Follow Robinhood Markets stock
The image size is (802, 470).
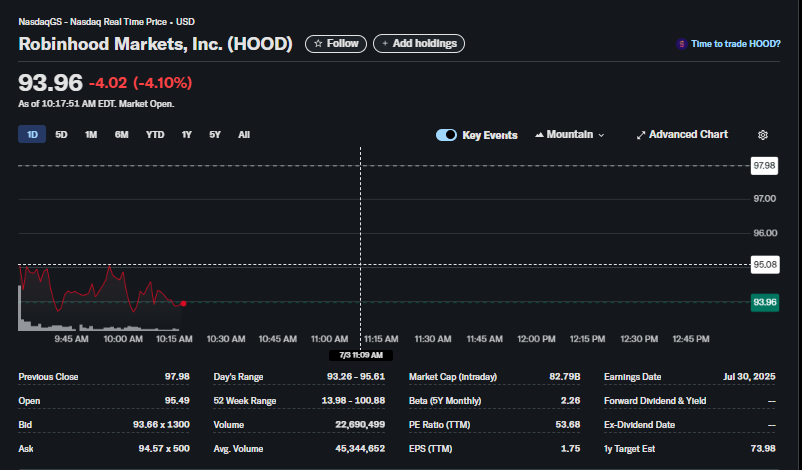point(336,43)
